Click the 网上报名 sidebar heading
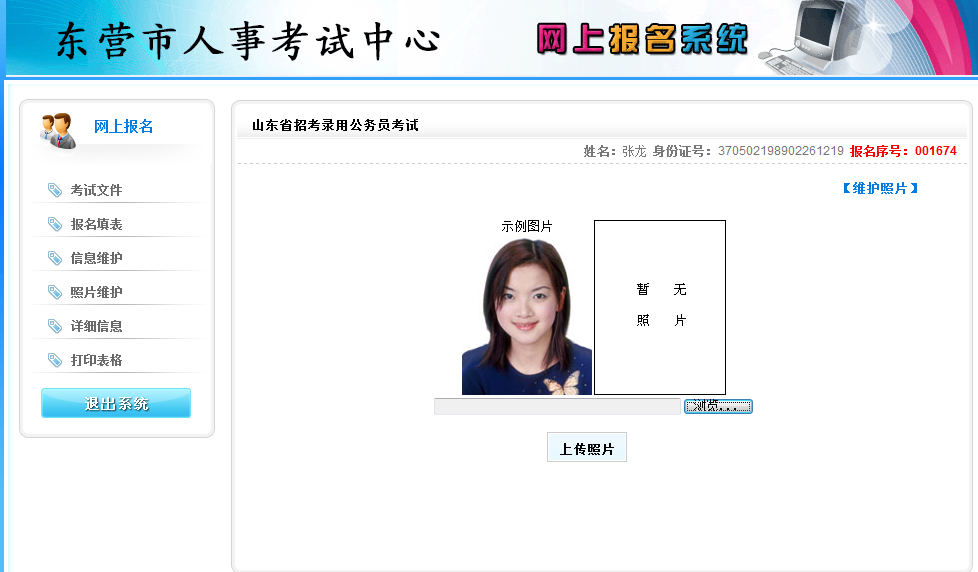 coord(123,127)
